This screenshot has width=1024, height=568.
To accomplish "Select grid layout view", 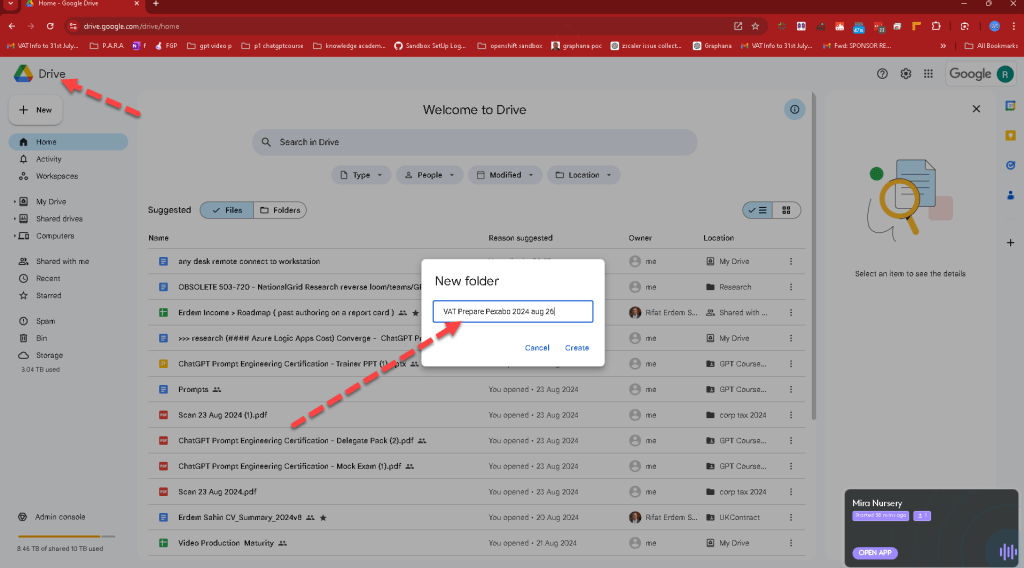I will [786, 210].
